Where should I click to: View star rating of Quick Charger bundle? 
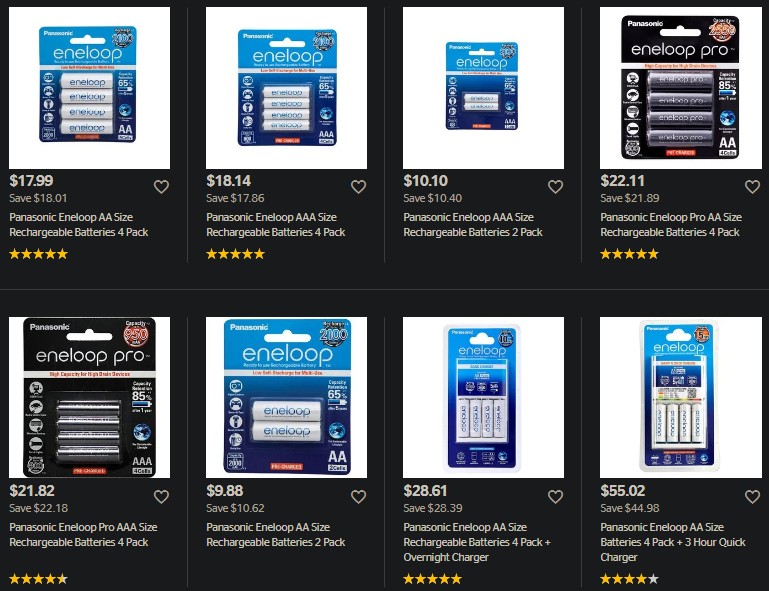point(629,579)
